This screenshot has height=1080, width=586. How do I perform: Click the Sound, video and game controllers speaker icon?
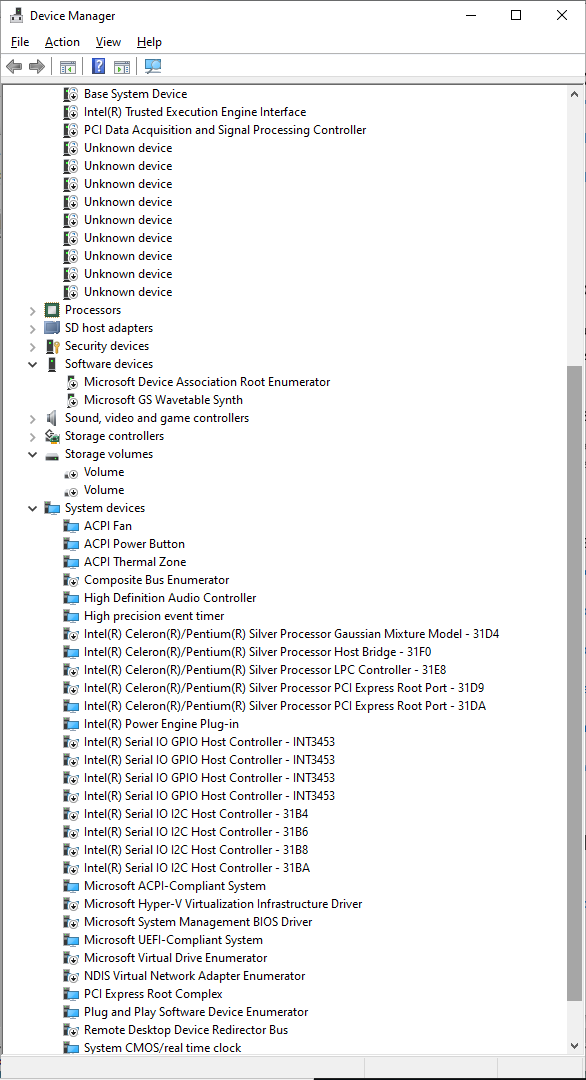click(x=52, y=417)
